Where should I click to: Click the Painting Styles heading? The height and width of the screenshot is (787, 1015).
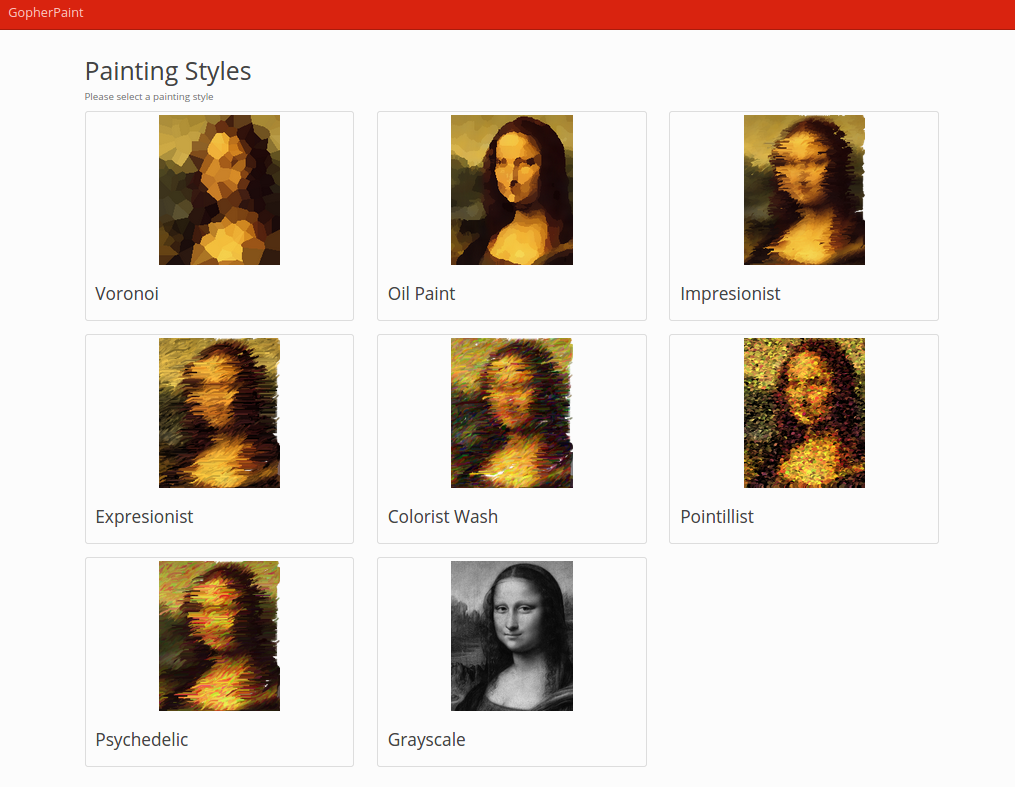[168, 71]
